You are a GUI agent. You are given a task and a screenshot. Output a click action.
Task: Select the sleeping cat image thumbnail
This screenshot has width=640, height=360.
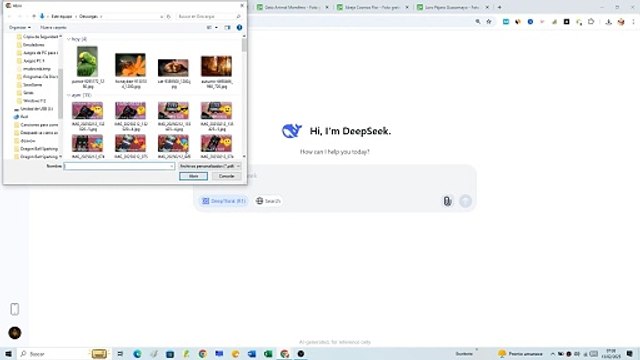[173, 68]
